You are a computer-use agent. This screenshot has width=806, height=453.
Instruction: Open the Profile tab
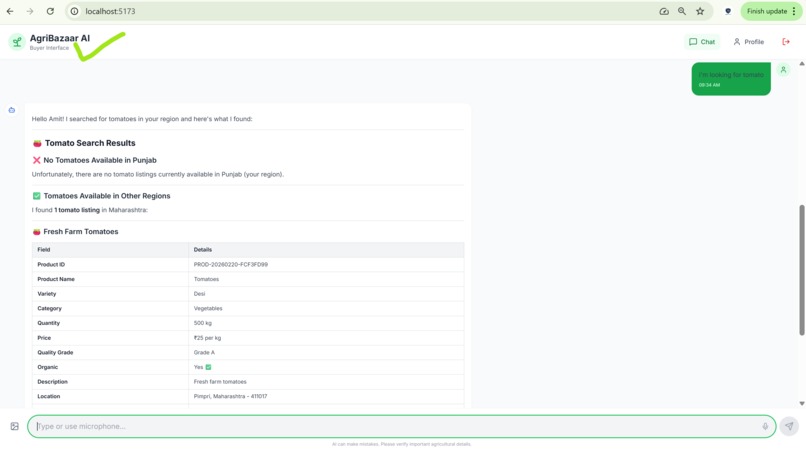(748, 42)
